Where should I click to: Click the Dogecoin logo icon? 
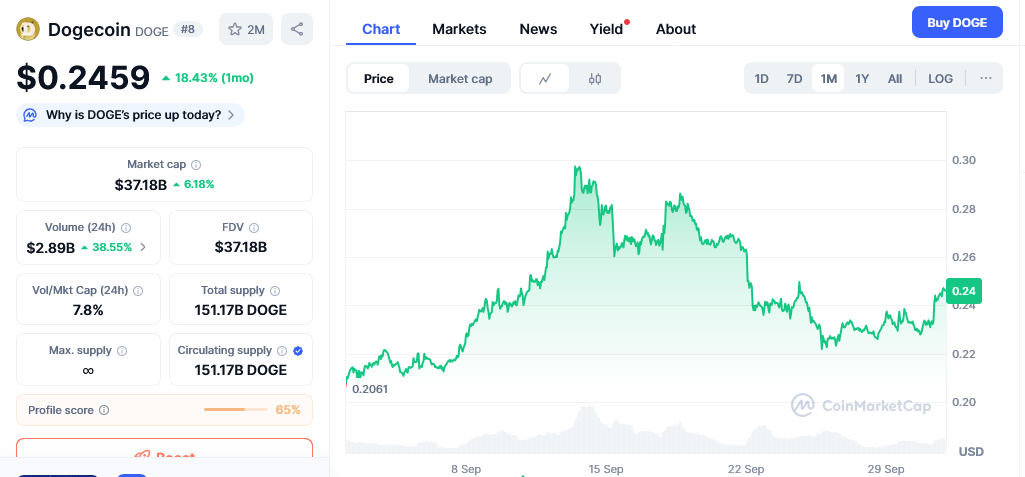(x=28, y=29)
